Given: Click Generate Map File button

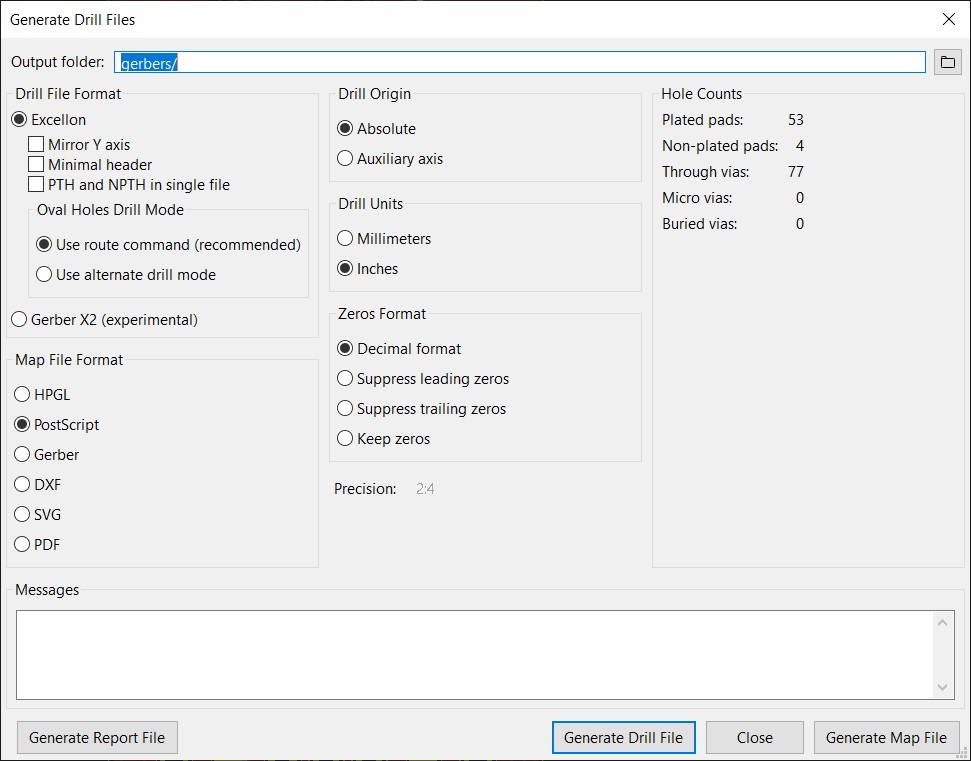Looking at the screenshot, I should 886,737.
